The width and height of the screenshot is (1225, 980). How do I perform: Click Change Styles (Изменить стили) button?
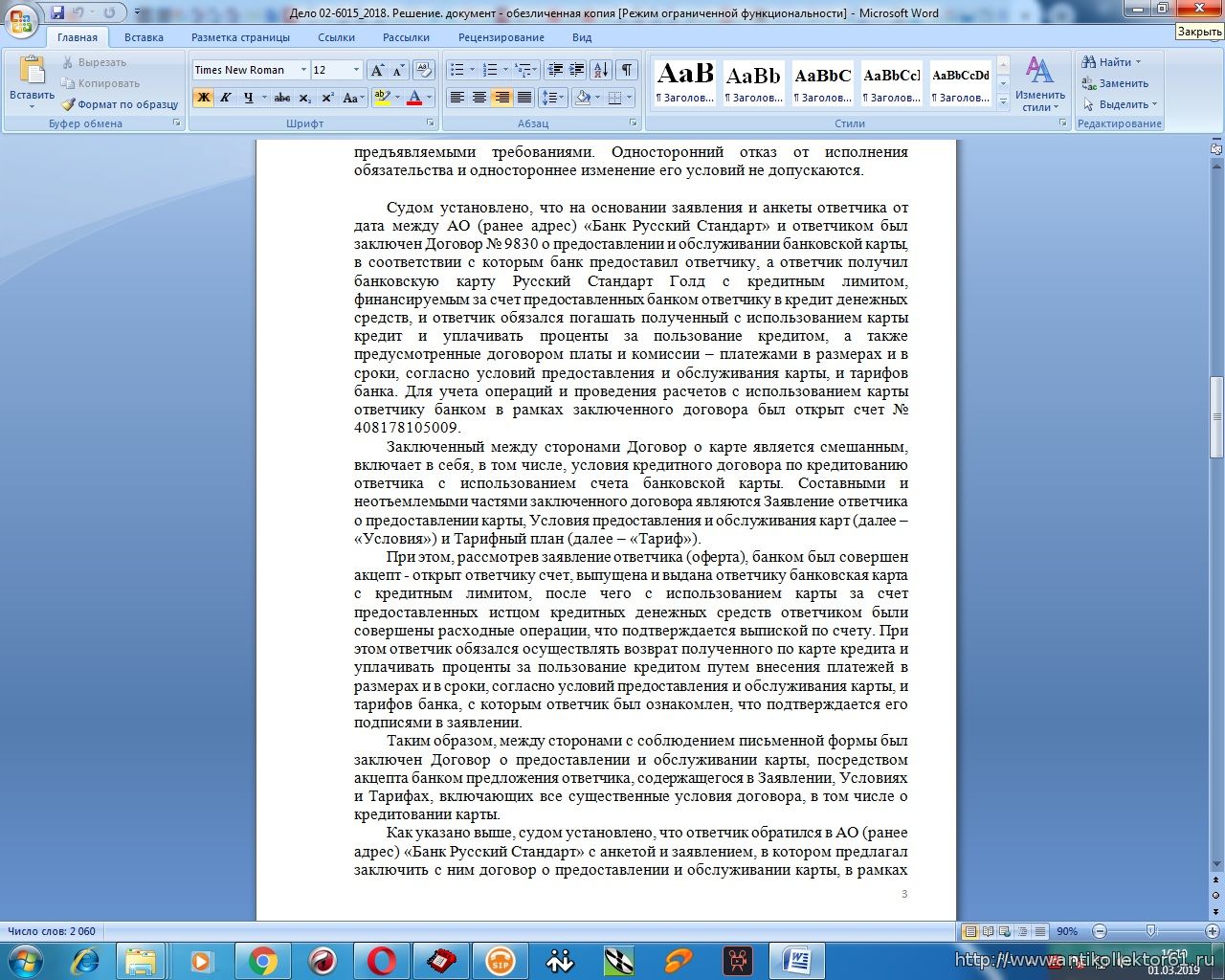click(x=1040, y=84)
